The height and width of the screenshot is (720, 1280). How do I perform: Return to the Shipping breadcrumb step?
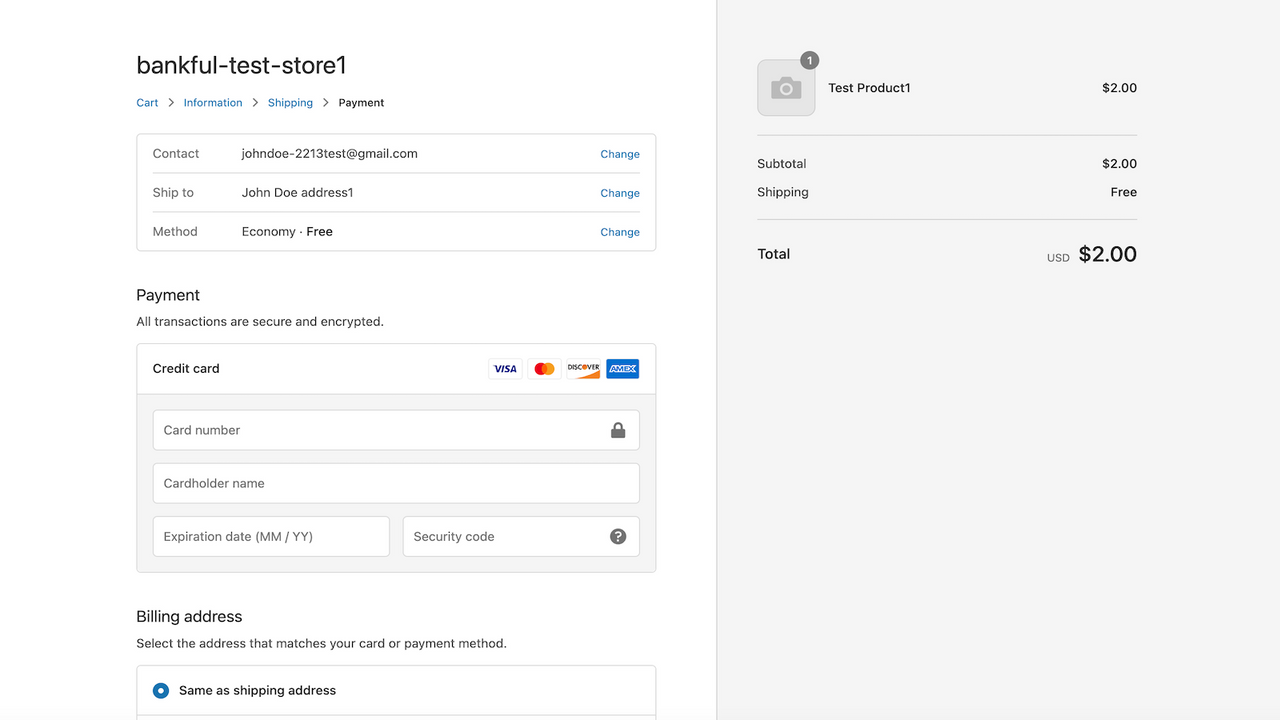click(290, 103)
